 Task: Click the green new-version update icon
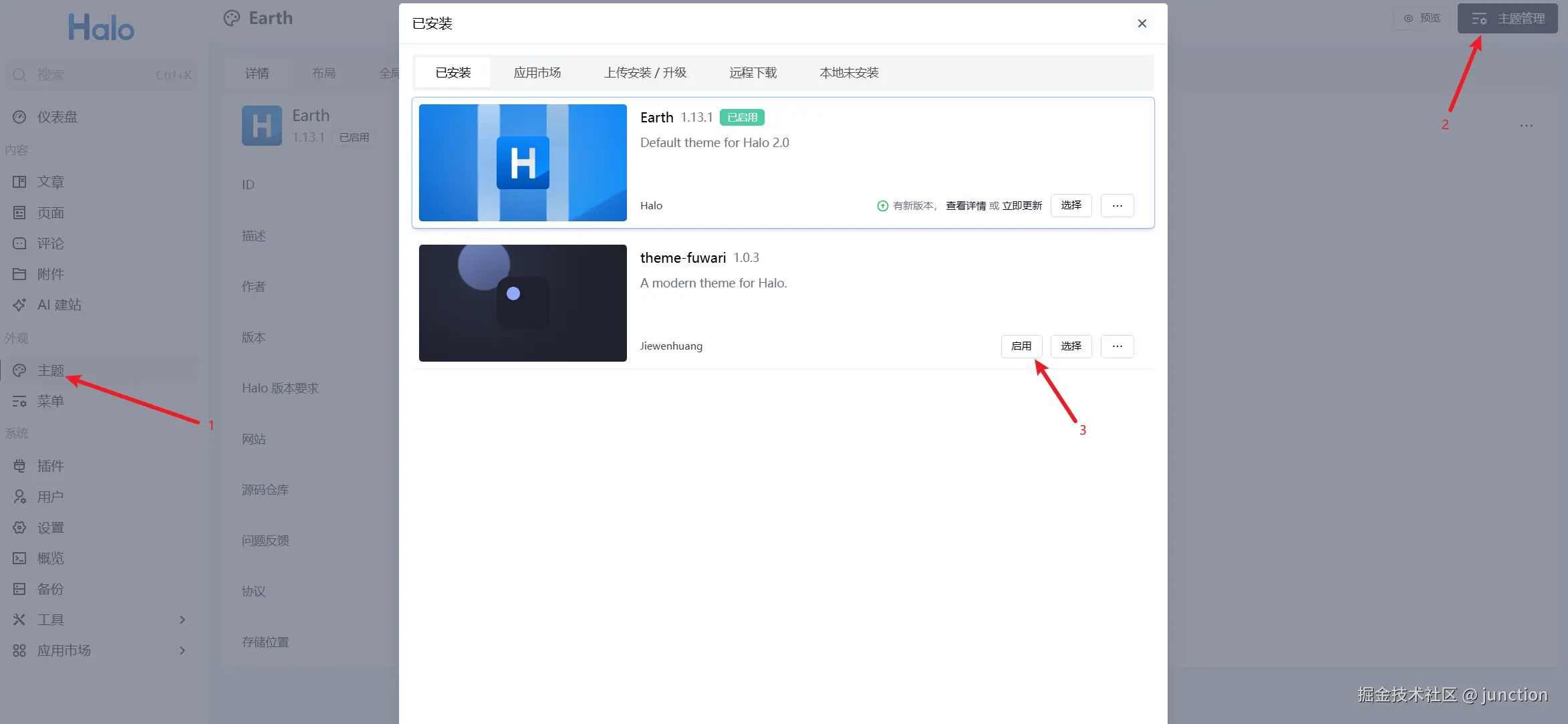tap(882, 206)
